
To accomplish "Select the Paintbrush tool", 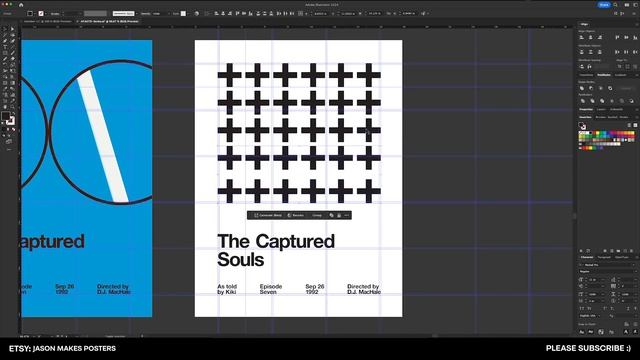I will point(12,53).
